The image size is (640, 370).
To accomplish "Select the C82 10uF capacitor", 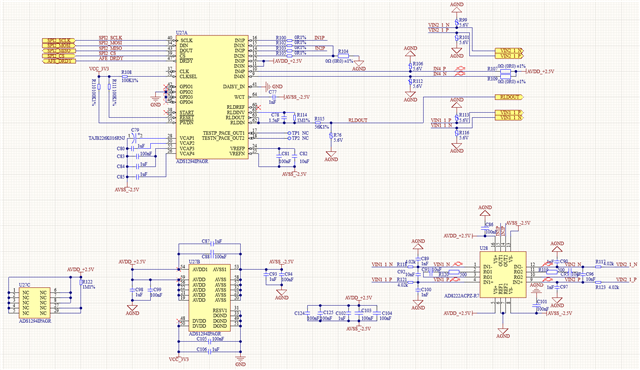I will 295,155.
